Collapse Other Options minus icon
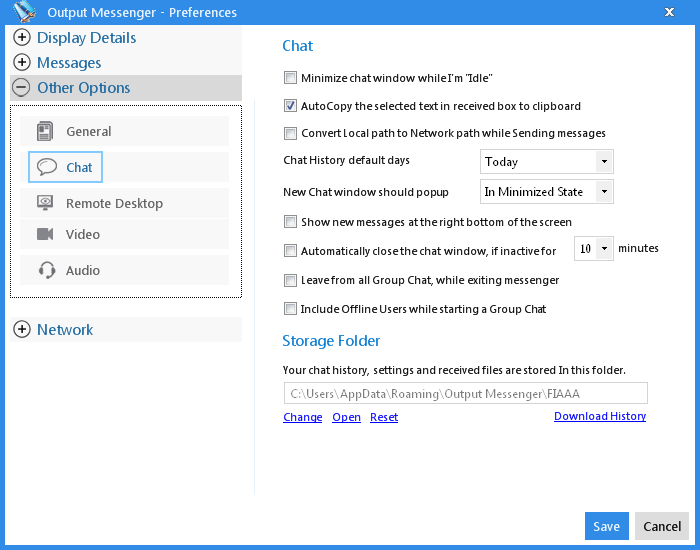 coord(21,88)
